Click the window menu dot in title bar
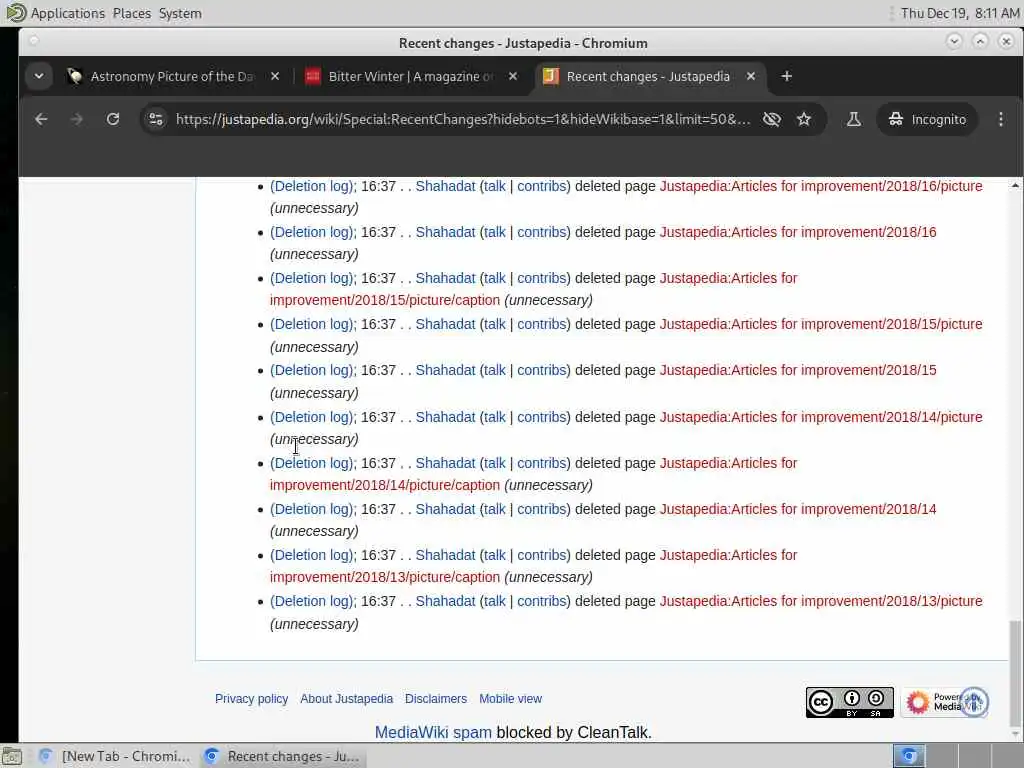The height and width of the screenshot is (768, 1024). (33, 41)
